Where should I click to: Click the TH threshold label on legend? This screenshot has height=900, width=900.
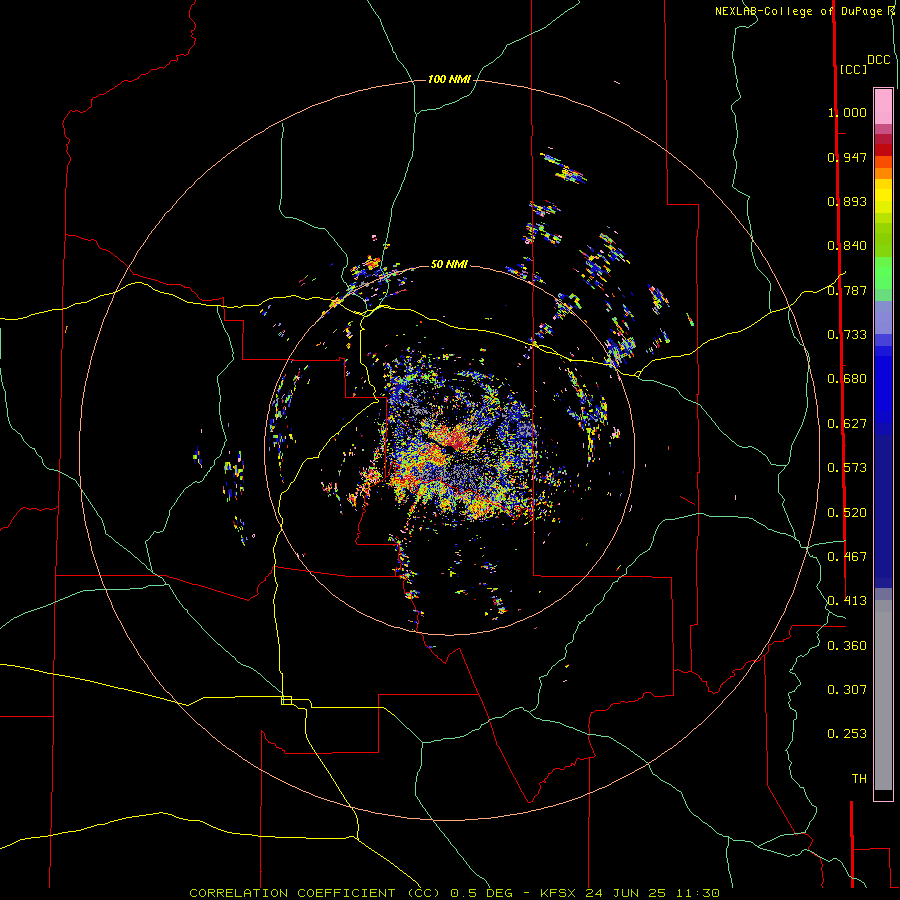click(x=859, y=779)
